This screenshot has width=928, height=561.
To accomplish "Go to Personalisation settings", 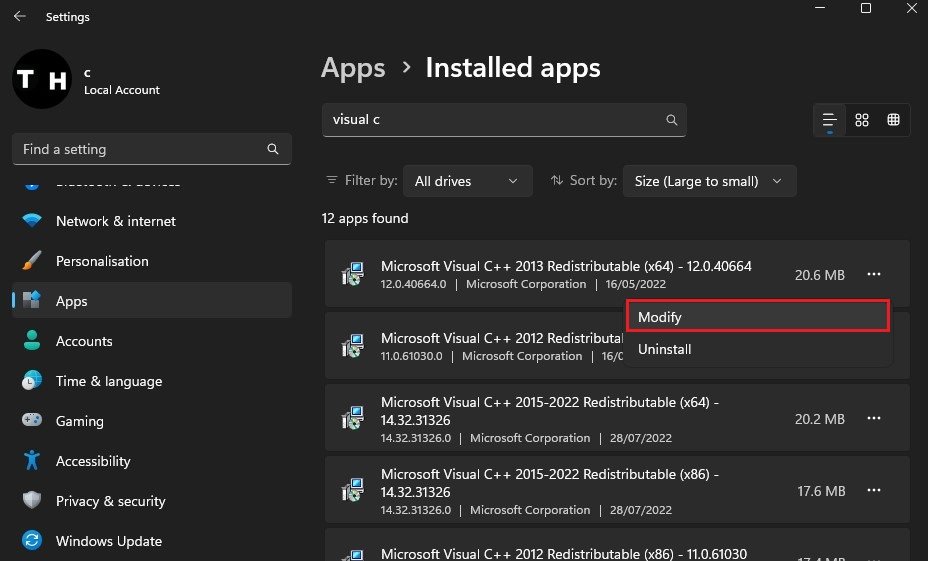I will click(102, 261).
